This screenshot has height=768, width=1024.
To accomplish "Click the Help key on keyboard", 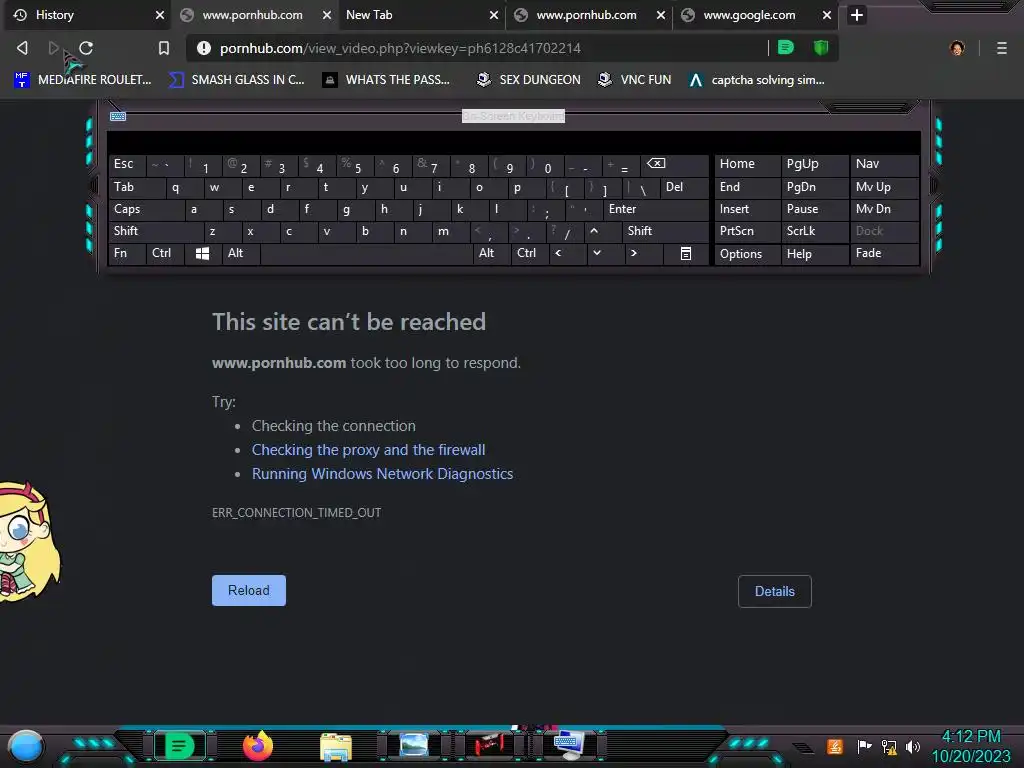I will (x=814, y=253).
